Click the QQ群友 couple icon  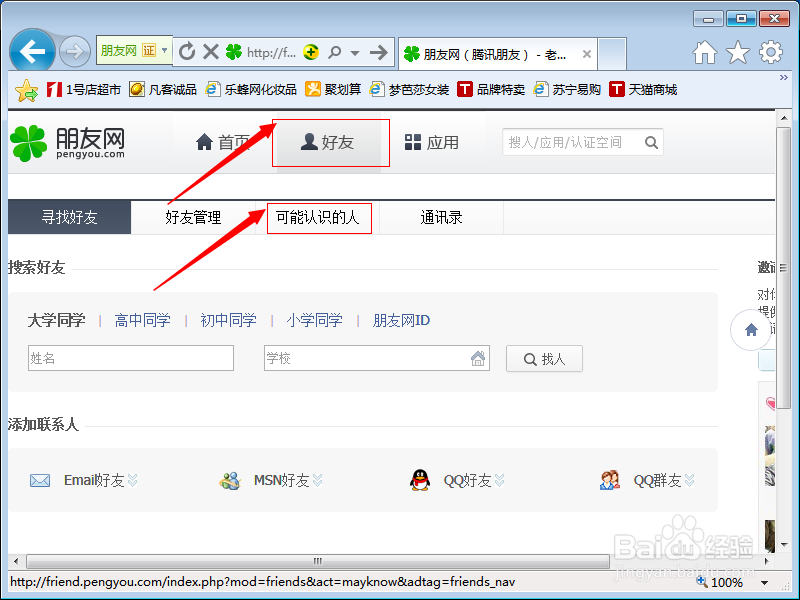[x=609, y=480]
